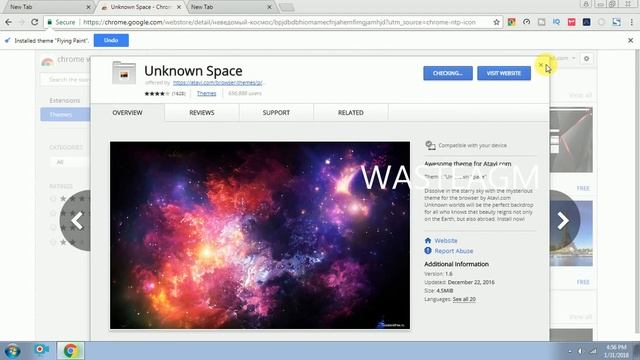640x360 pixels.
Task: Open a new browser tab
Action: pyautogui.click(x=287, y=7)
